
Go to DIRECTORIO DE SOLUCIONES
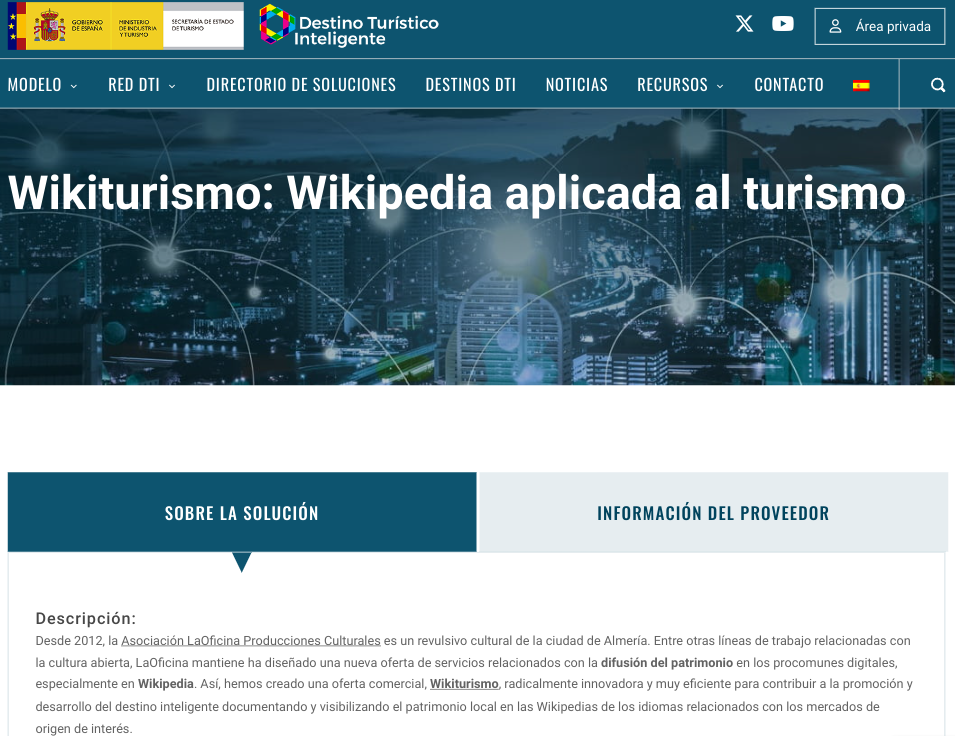click(x=301, y=85)
